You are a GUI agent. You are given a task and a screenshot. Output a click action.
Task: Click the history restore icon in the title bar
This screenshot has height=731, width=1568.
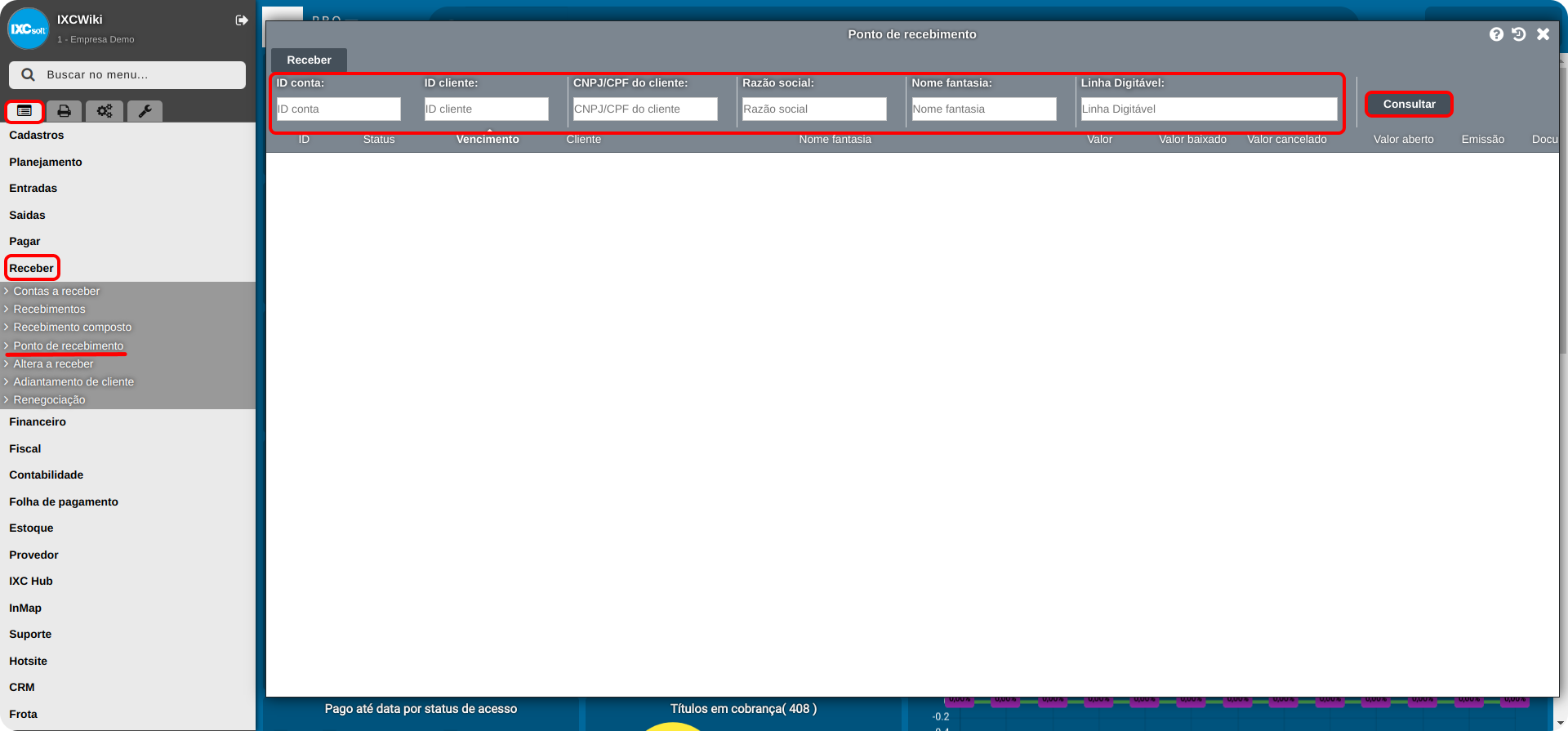[1519, 34]
